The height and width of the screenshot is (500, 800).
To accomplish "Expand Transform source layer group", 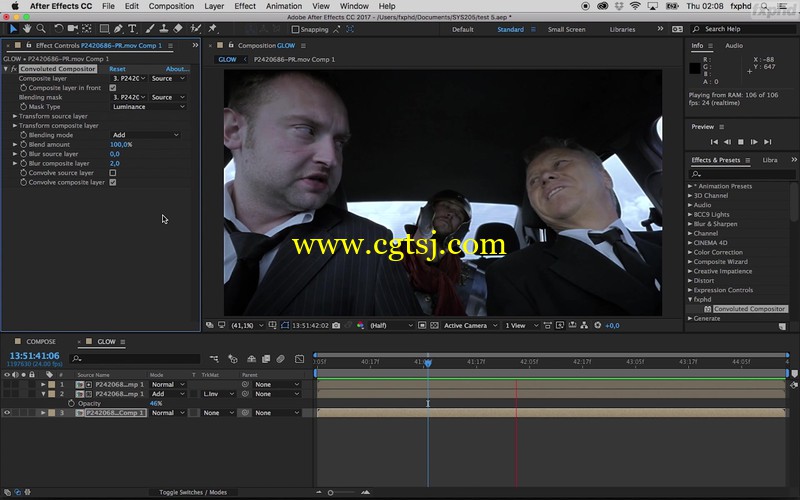I will click(x=15, y=116).
